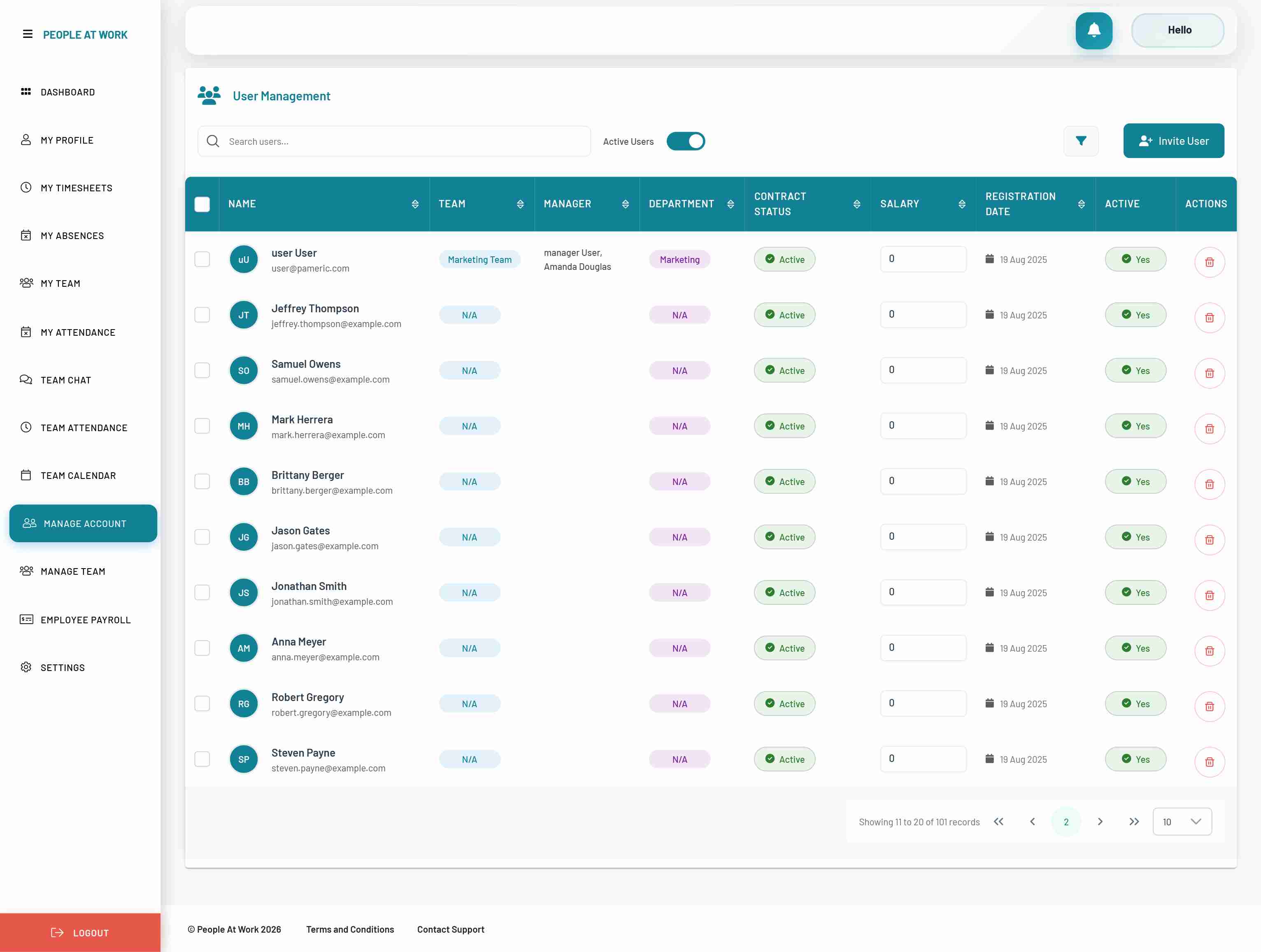Check the select-all checkbox in table header

[202, 203]
